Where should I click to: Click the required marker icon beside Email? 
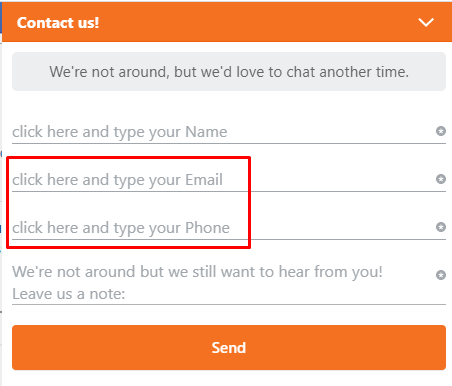441,179
